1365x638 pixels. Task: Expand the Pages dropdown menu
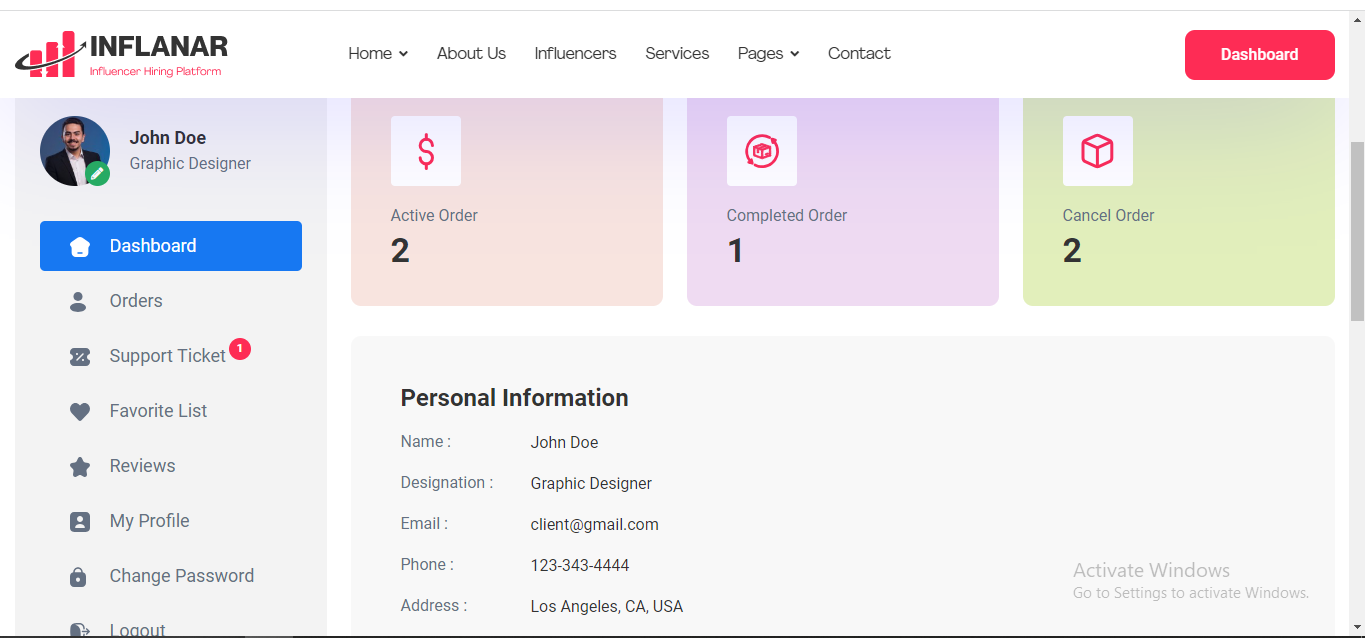tap(768, 54)
